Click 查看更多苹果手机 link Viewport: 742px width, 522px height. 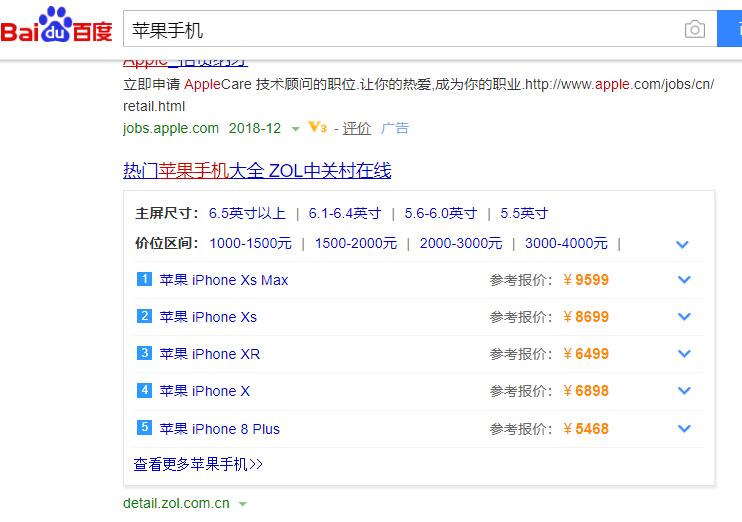point(198,464)
